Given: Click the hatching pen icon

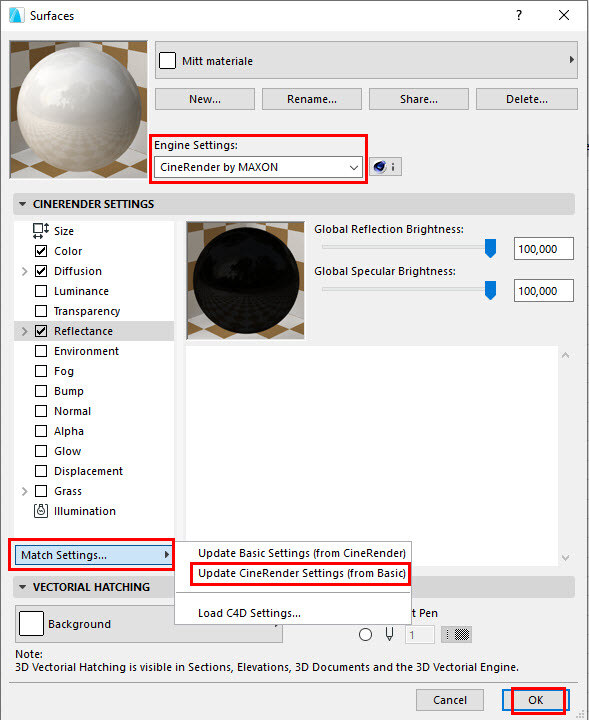Looking at the screenshot, I should point(389,634).
